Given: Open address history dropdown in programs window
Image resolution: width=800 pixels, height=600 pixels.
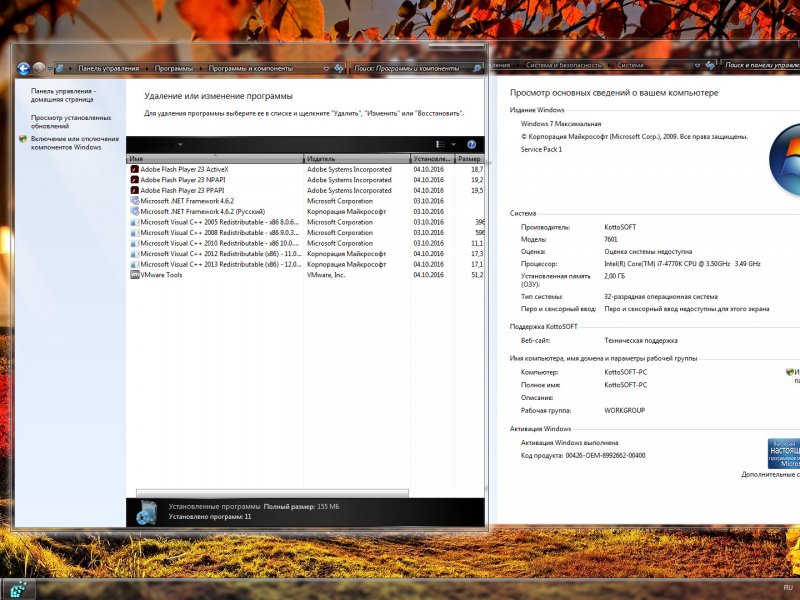Looking at the screenshot, I should click(326, 68).
